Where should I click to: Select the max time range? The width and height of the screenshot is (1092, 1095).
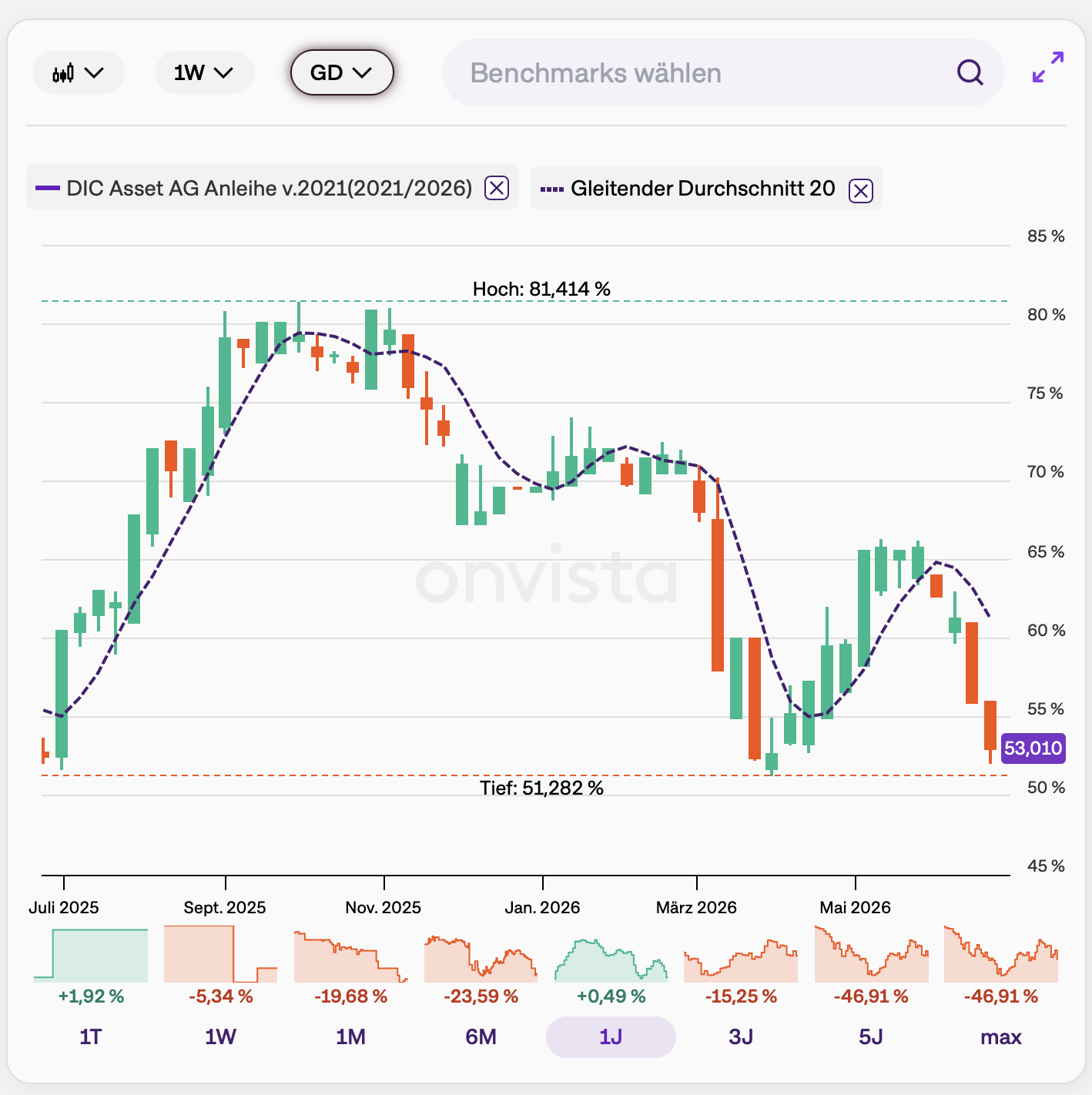pyautogui.click(x=1001, y=1037)
